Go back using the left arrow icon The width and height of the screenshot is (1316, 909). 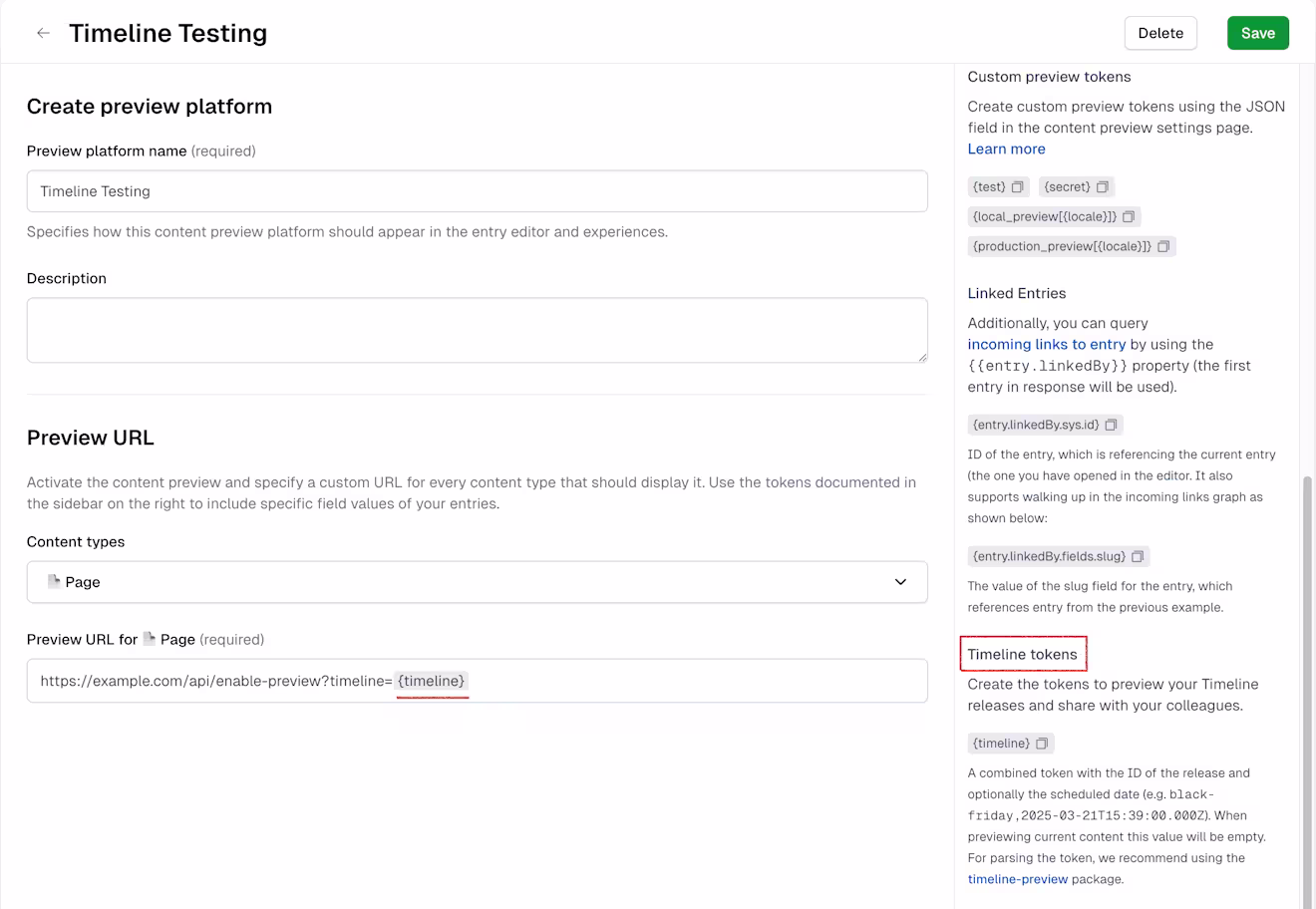click(x=43, y=33)
